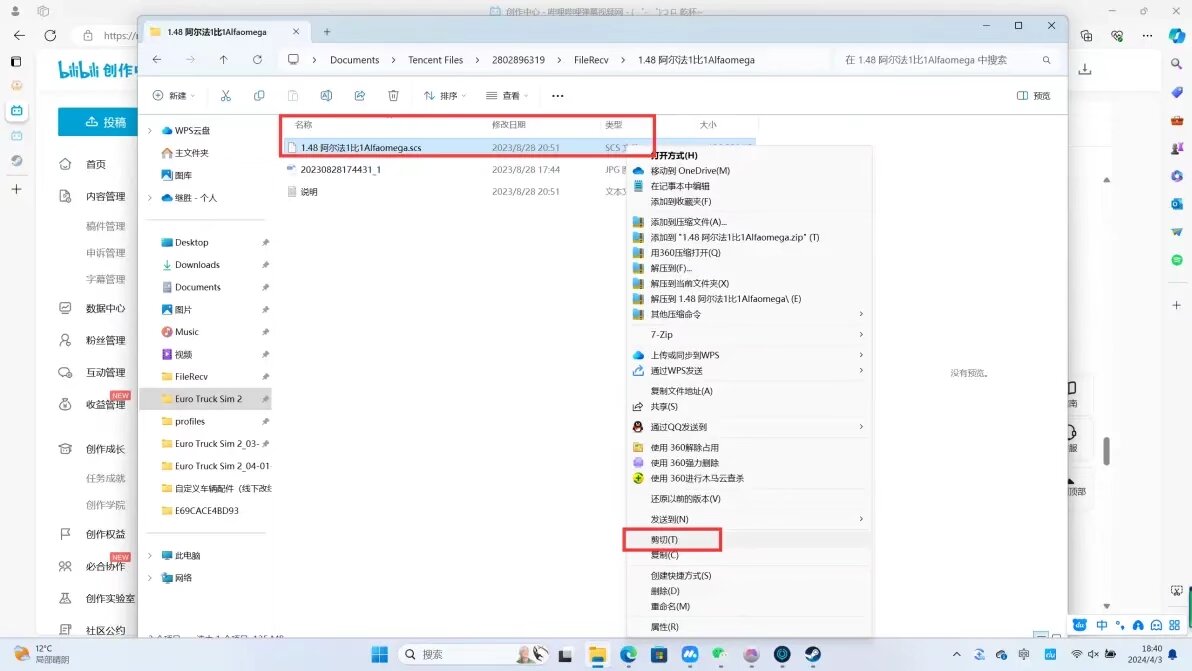Click taskbar 搜索 search box

click(473, 654)
